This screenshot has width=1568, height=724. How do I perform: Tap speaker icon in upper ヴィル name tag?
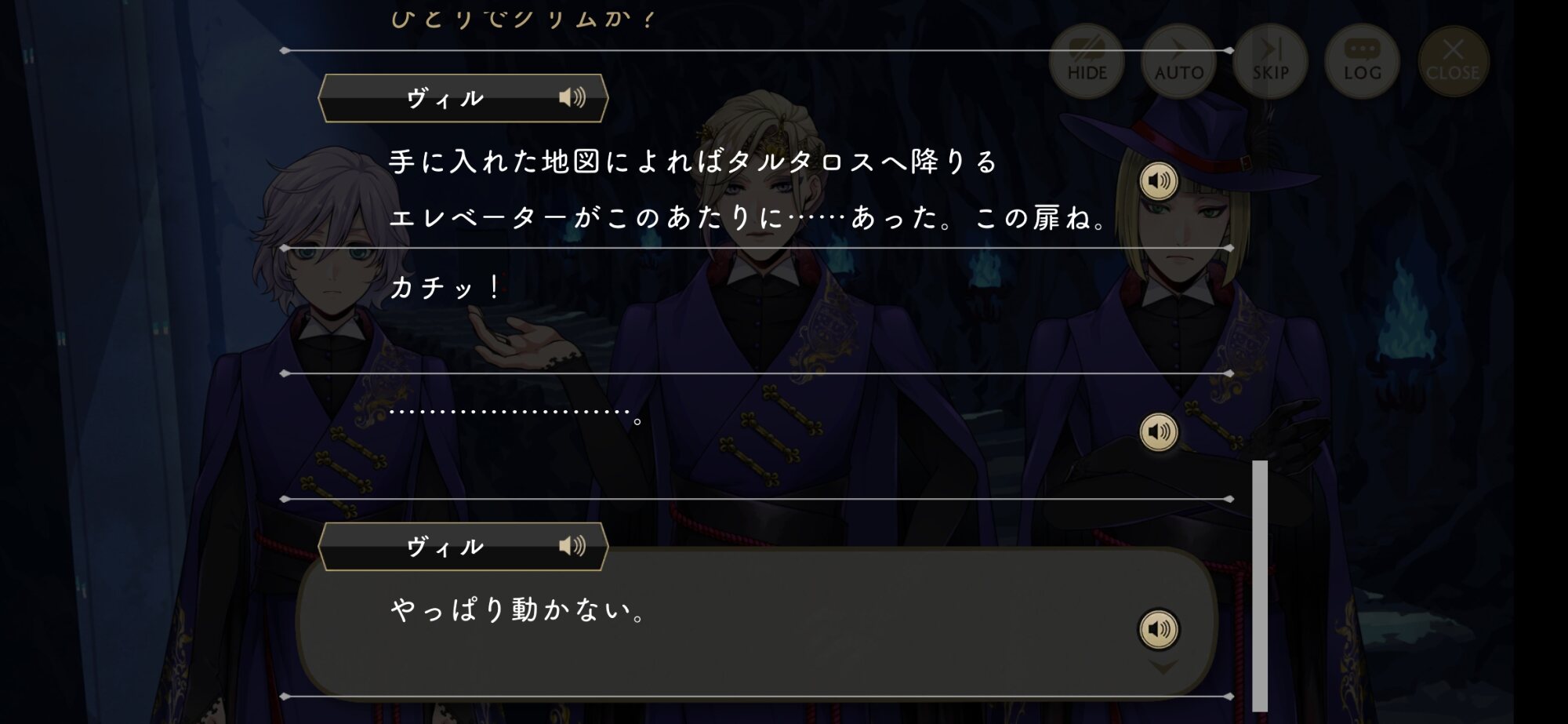[x=572, y=97]
